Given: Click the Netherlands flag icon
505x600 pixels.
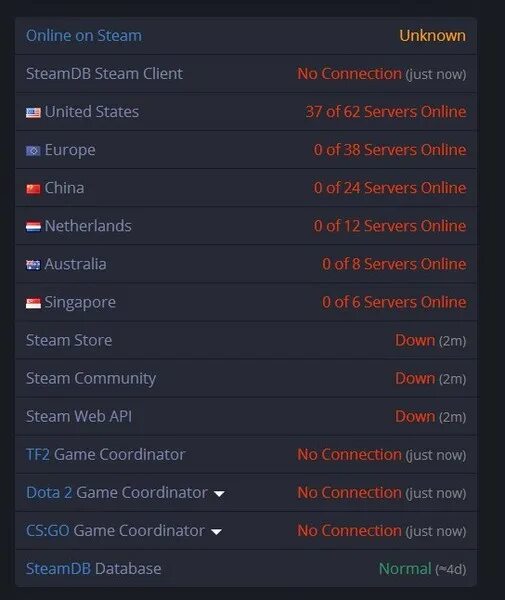Looking at the screenshot, I should click(33, 227).
